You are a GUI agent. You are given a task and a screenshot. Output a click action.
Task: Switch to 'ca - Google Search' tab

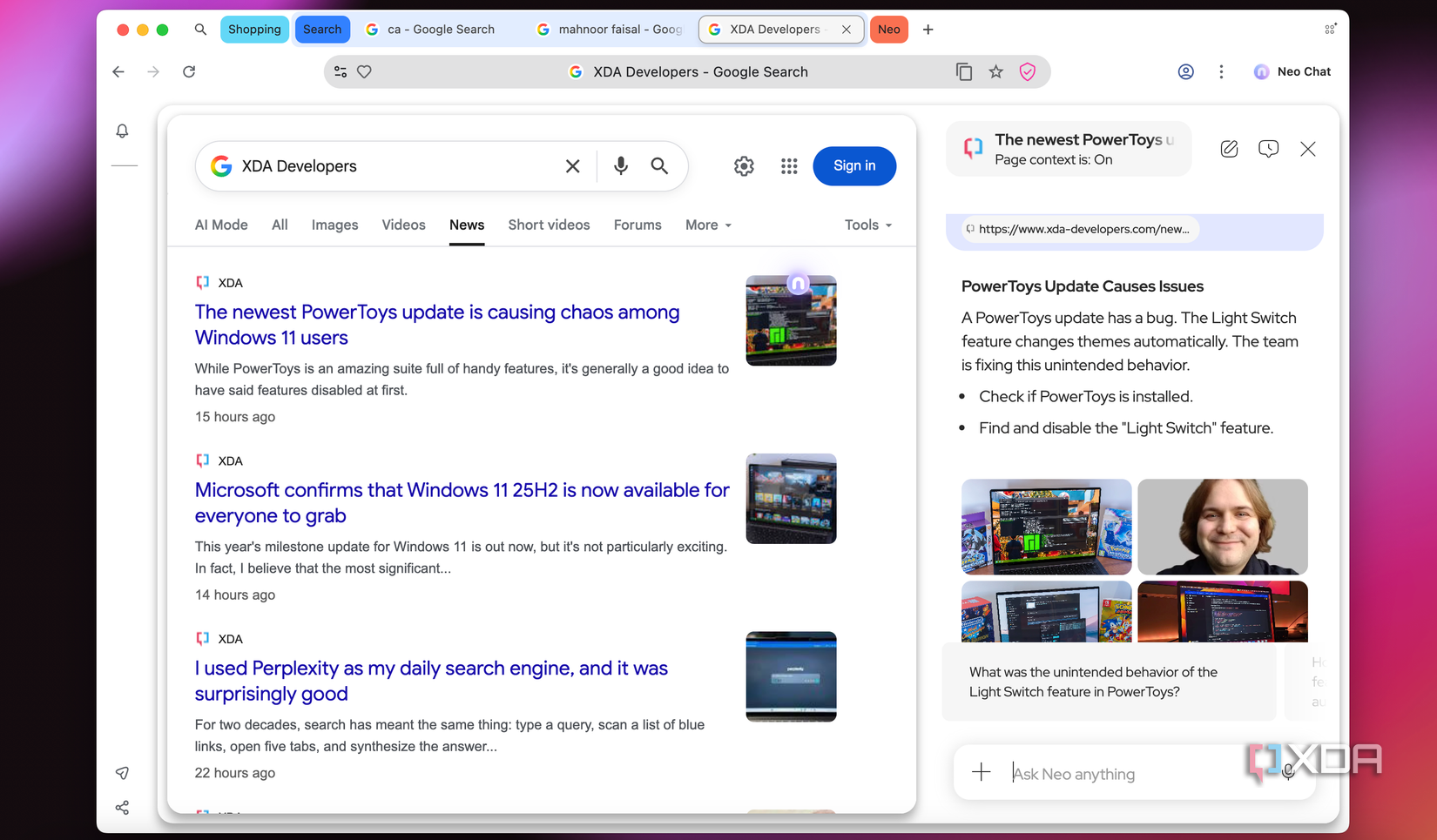441,30
